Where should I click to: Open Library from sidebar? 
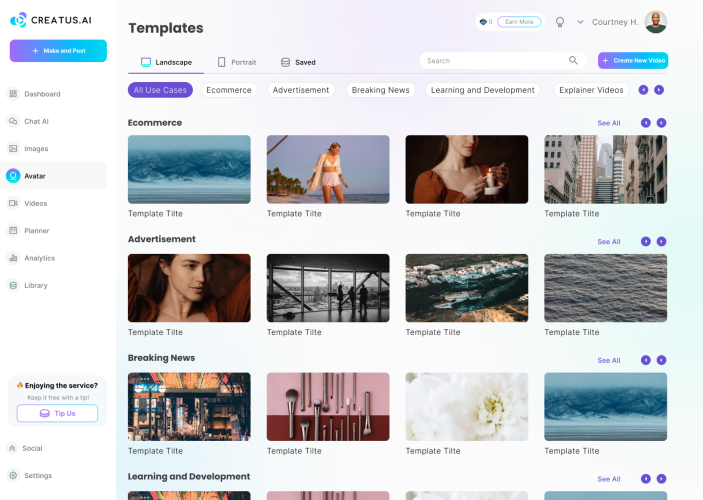click(27, 285)
